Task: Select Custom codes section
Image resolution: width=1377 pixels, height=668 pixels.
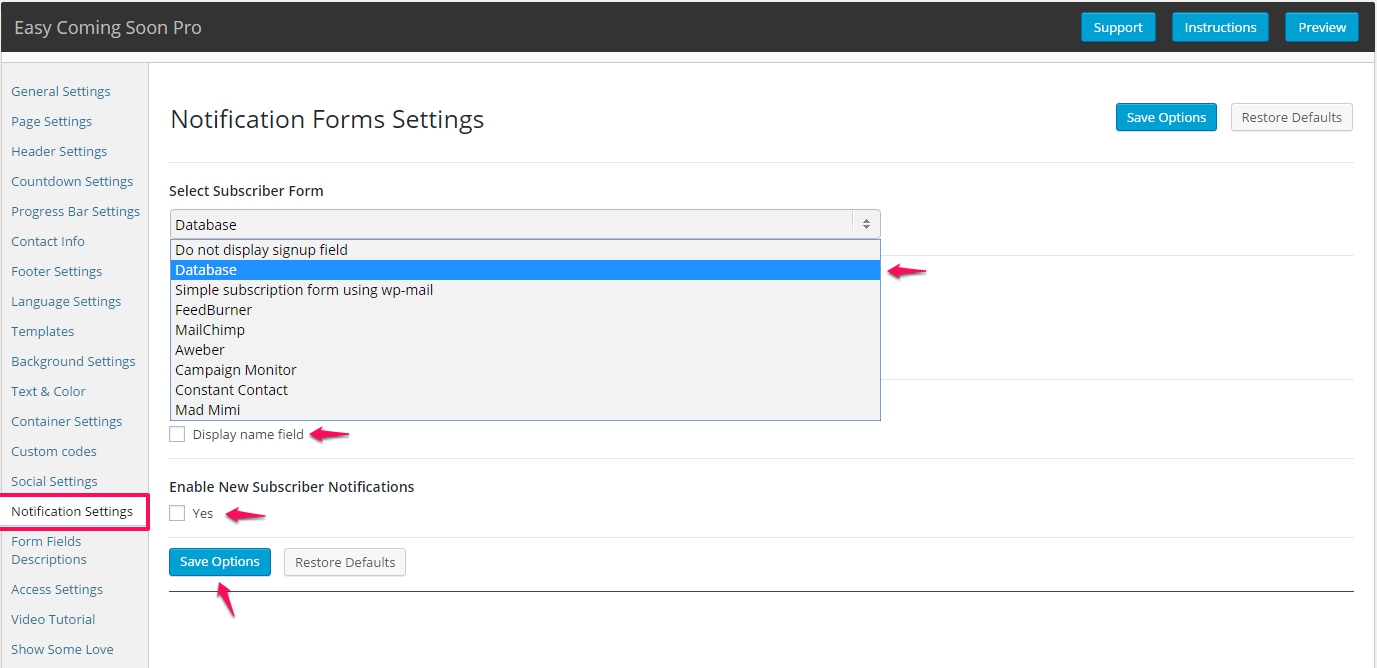Action: [x=54, y=451]
